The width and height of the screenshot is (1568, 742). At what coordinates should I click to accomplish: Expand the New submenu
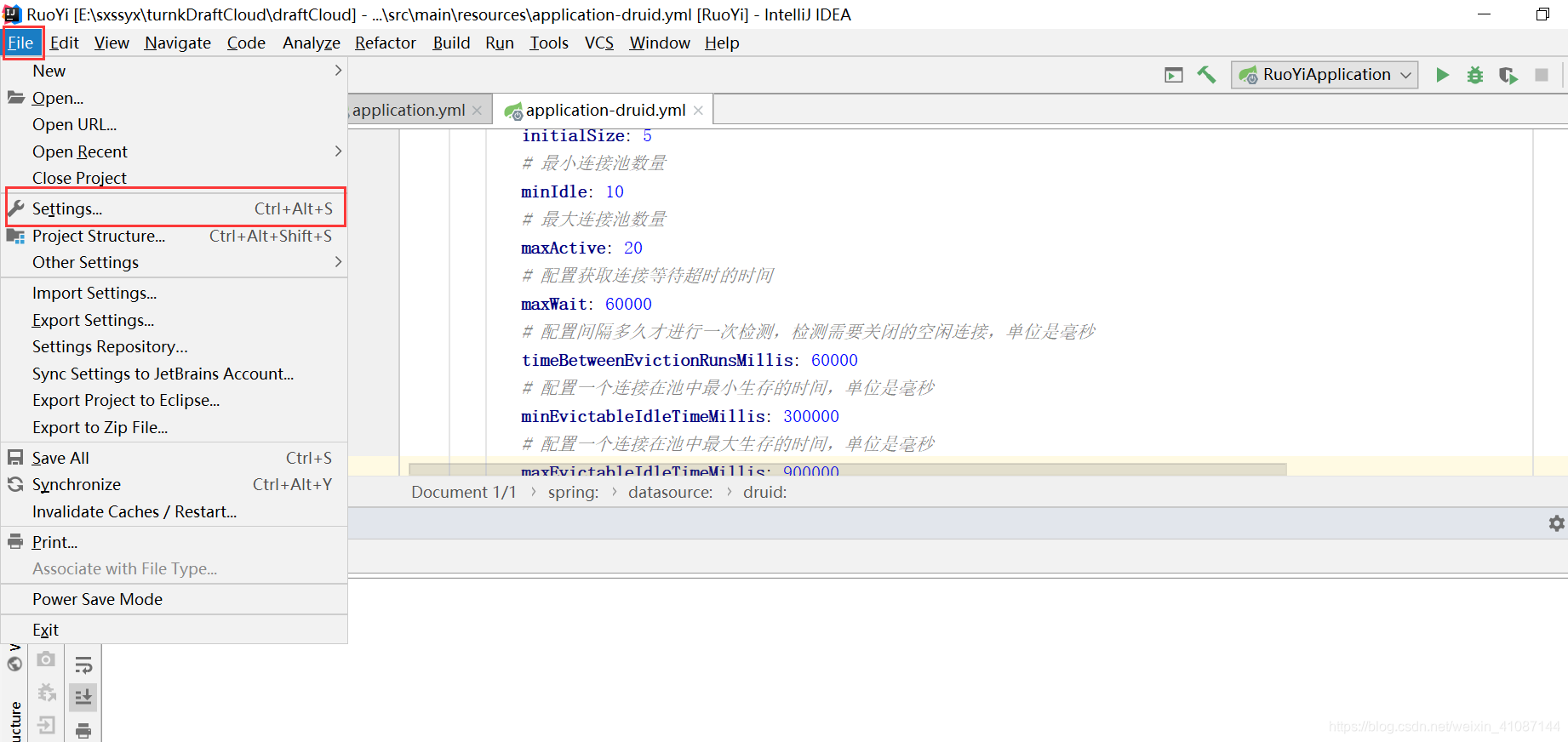pos(174,71)
